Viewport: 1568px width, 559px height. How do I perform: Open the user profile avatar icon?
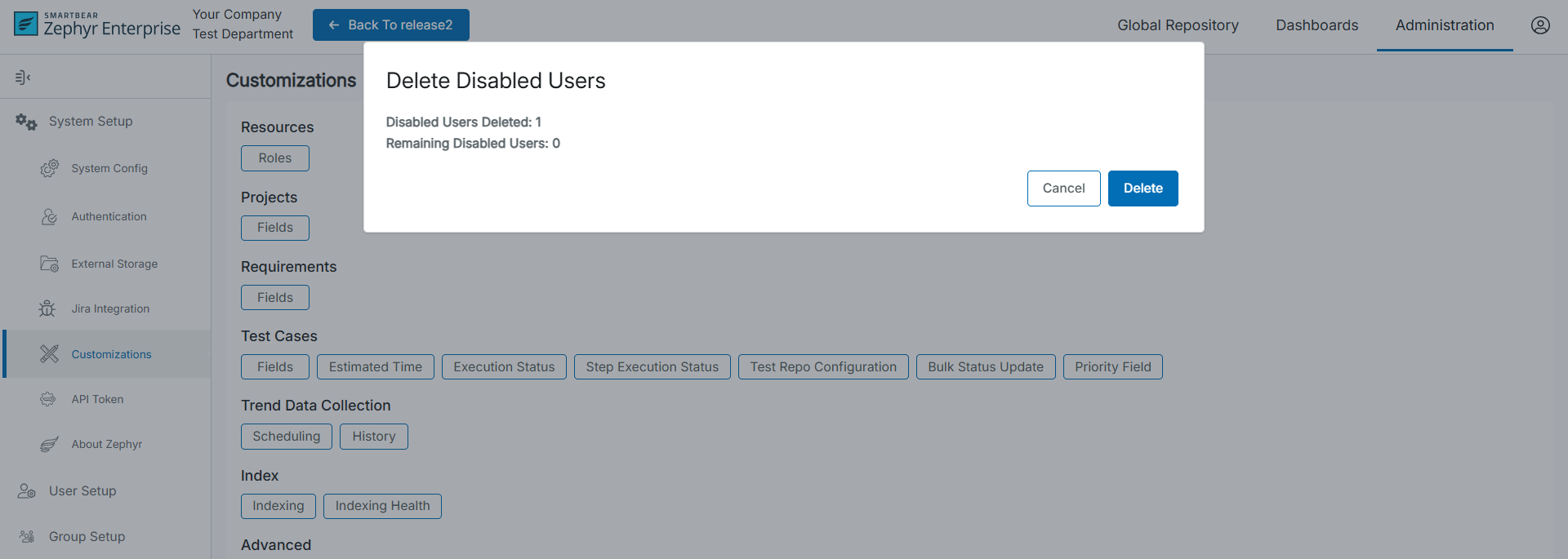tap(1539, 25)
